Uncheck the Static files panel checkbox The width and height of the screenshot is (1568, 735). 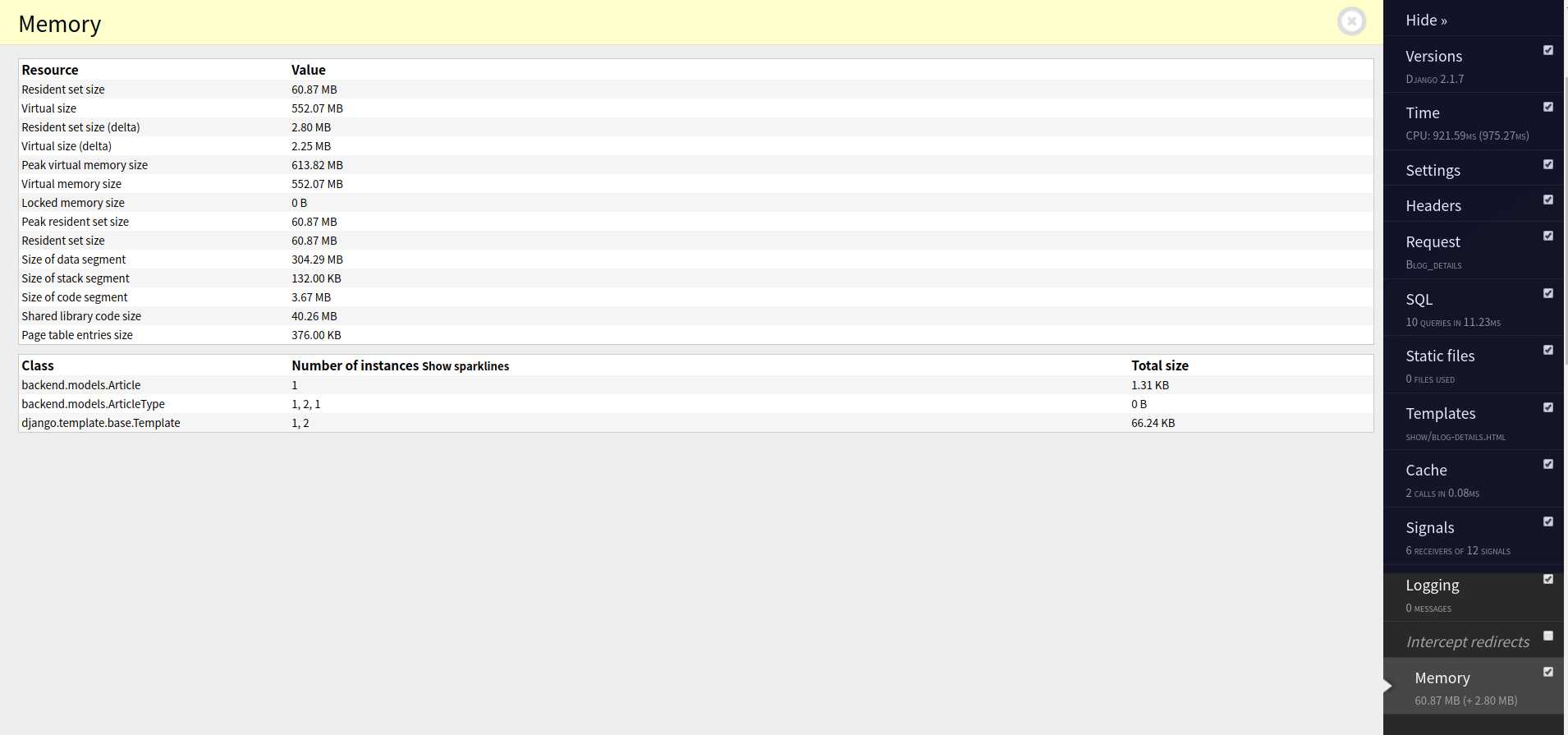click(x=1548, y=350)
